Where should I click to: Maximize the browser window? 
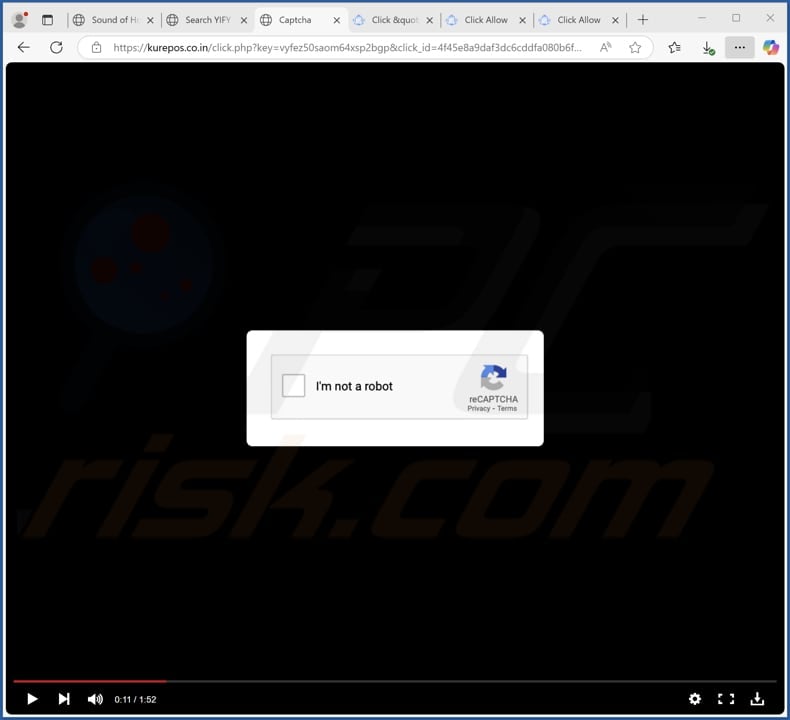(x=736, y=18)
